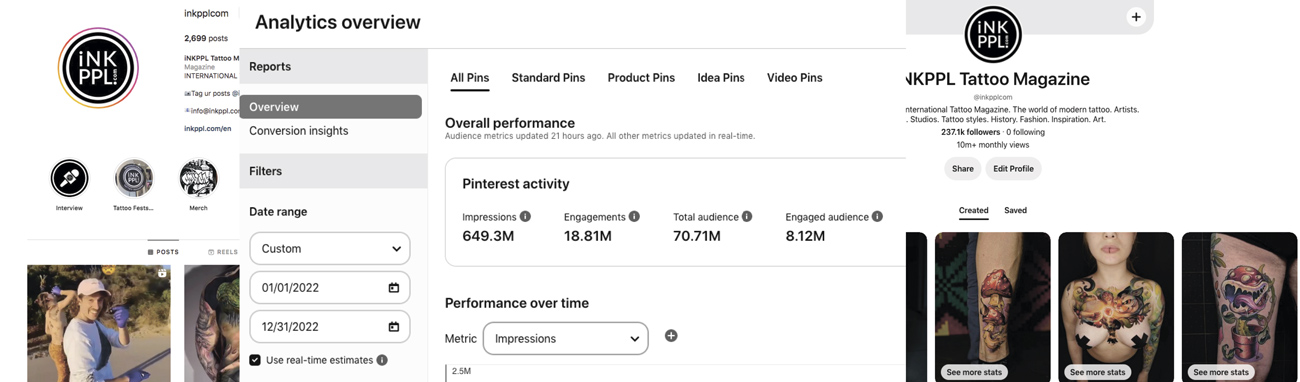Click the info icon beside Engagements

coord(634,217)
